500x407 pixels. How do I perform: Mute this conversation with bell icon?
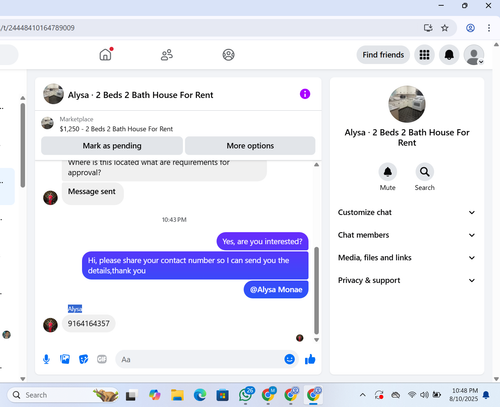tap(387, 172)
